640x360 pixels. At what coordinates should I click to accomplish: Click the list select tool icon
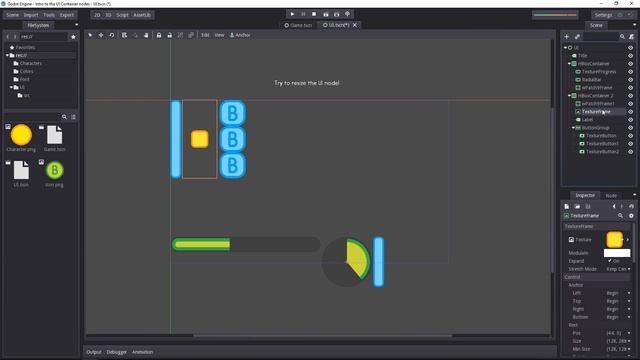pos(124,35)
